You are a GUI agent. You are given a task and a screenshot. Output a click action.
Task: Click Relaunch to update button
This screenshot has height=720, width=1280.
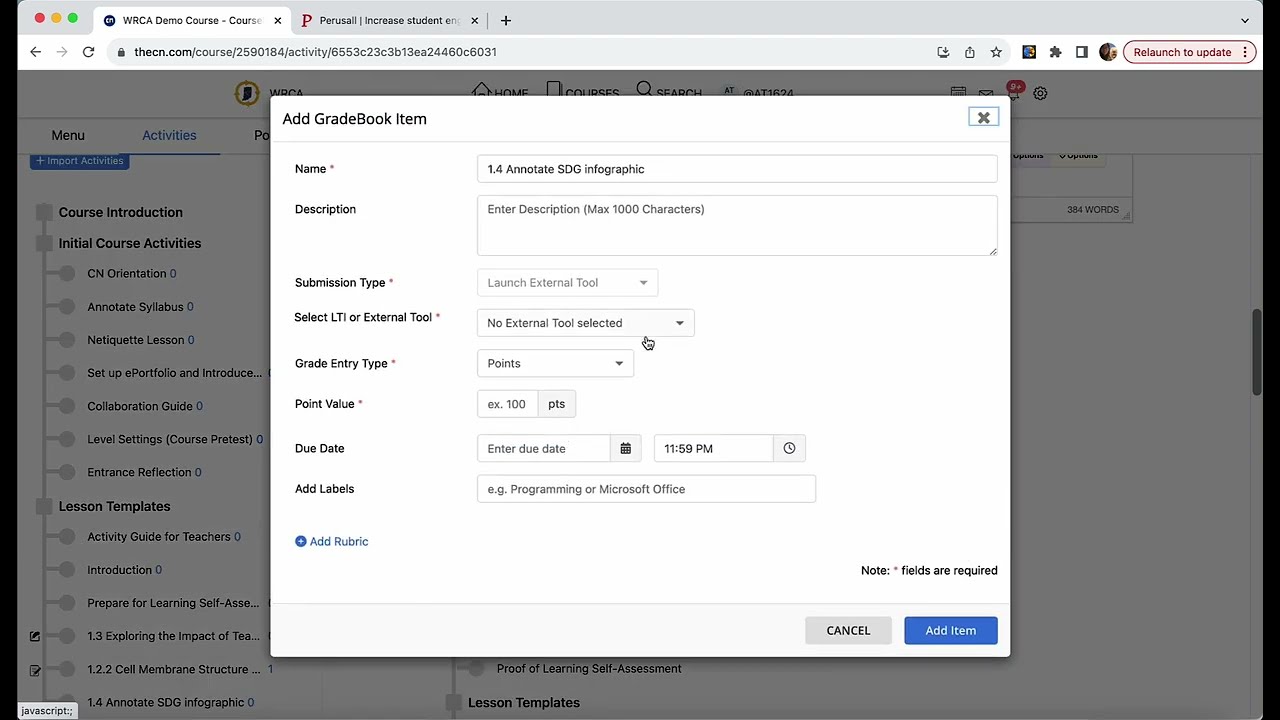(x=1182, y=52)
